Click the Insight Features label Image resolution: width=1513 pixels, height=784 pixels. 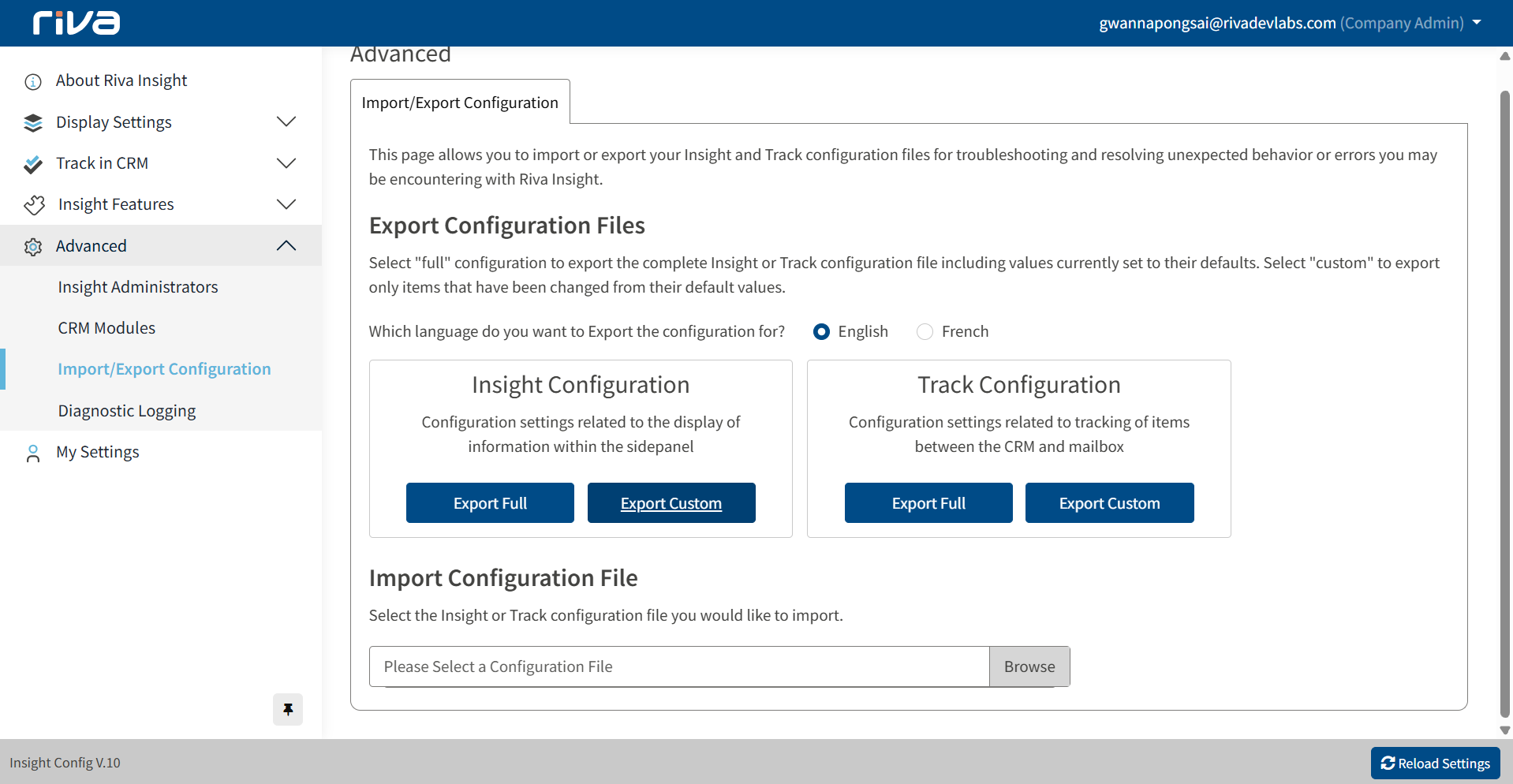(116, 204)
